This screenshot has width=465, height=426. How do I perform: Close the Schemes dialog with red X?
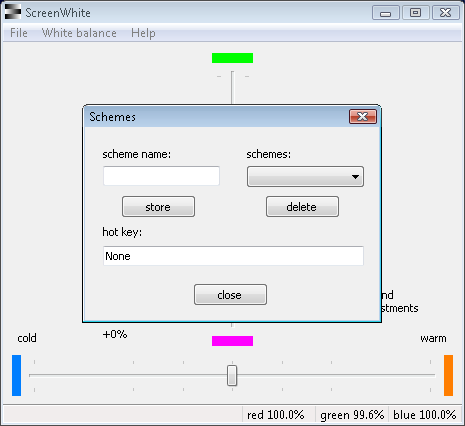coord(363,116)
